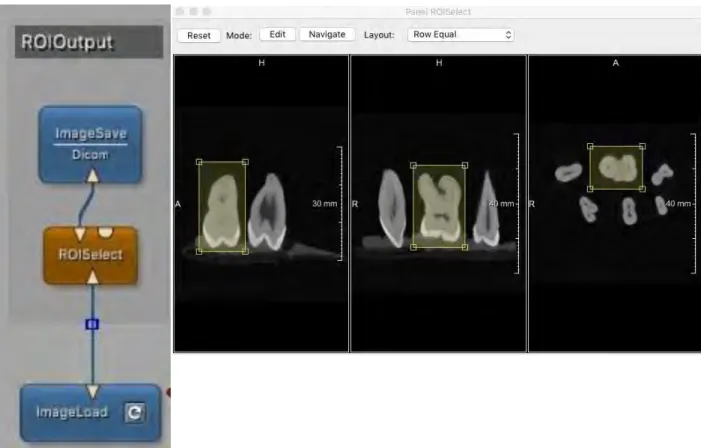Click the 30 mm scale label
701x448 pixels.
click(325, 203)
